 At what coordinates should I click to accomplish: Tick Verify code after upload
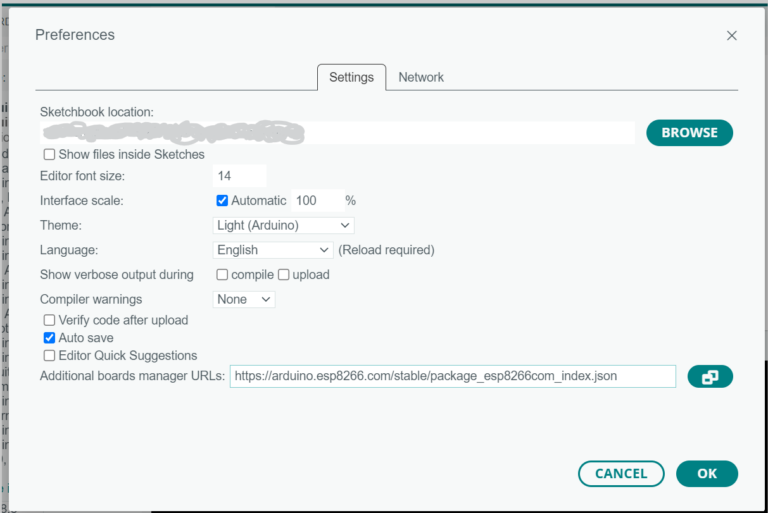click(49, 321)
